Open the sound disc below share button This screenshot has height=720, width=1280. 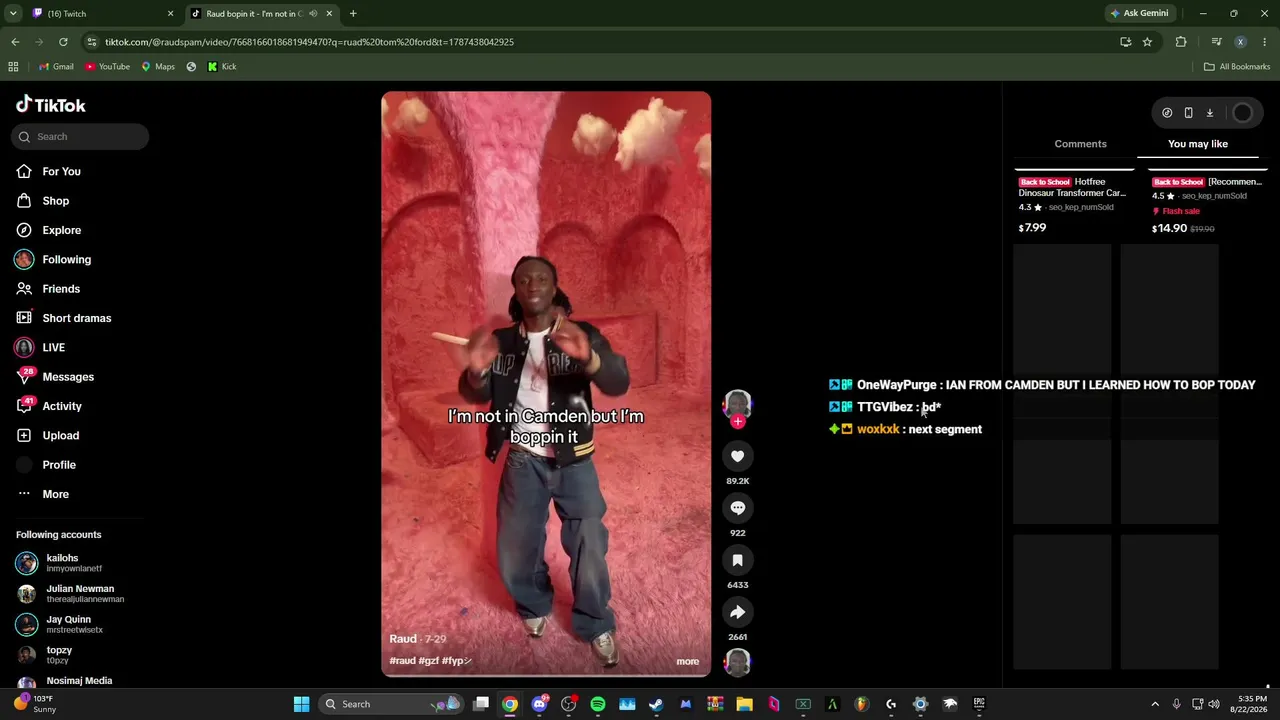pyautogui.click(x=737, y=662)
